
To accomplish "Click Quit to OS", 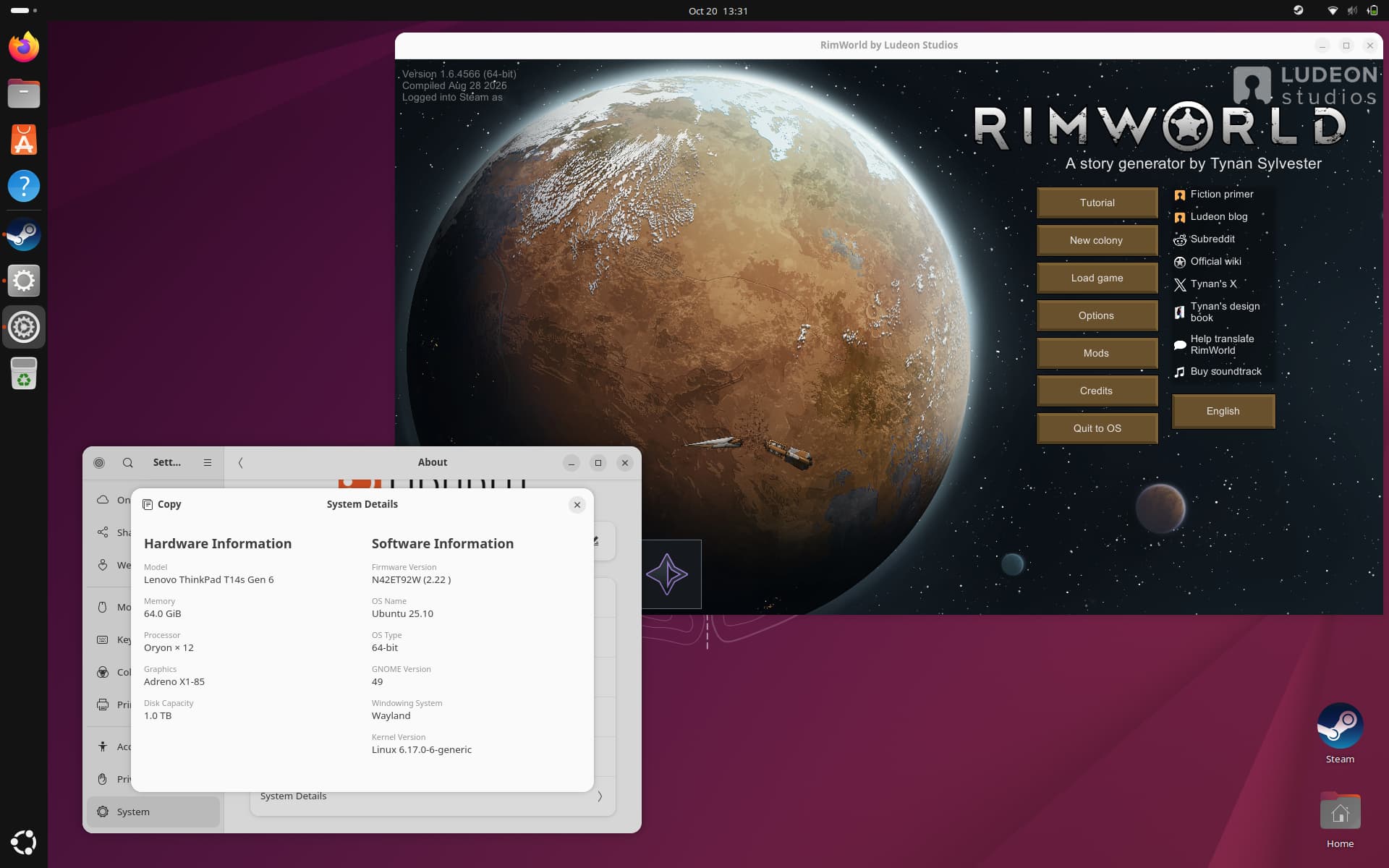I will point(1096,427).
